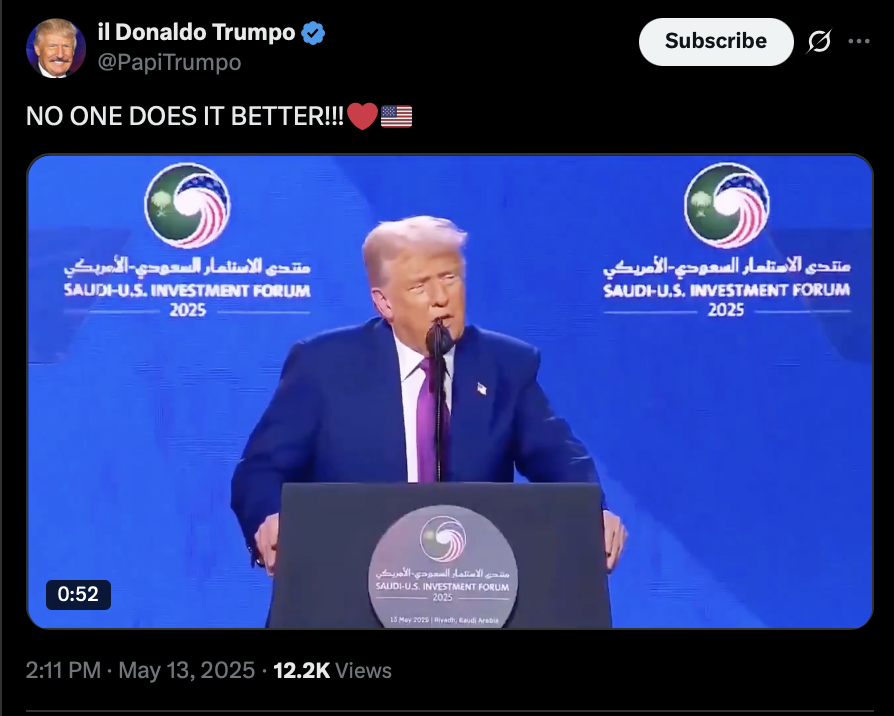Click the right Saudi-U.S. Investment Forum logo
Image resolution: width=894 pixels, height=716 pixels.
point(726,240)
